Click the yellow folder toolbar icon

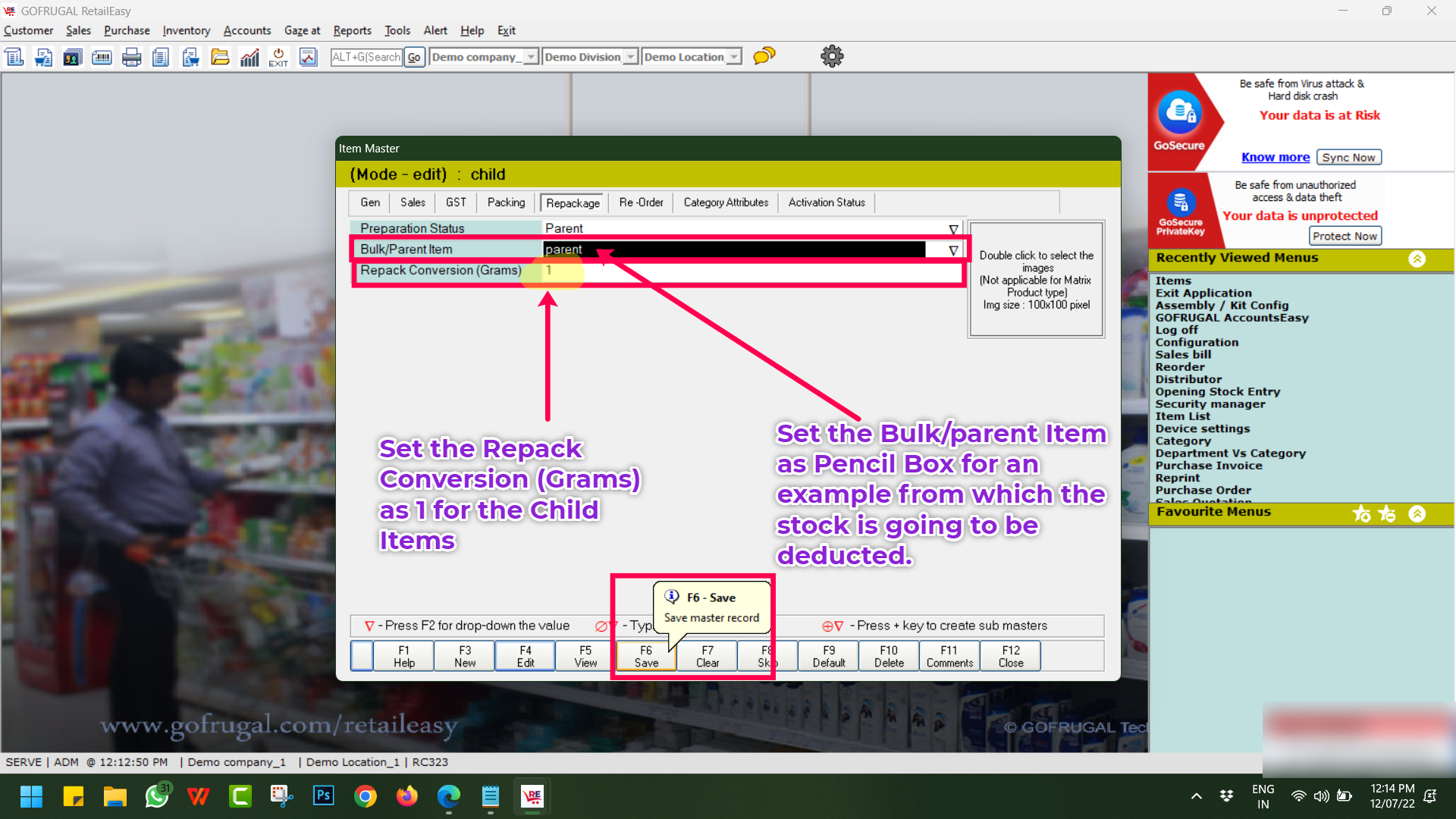pyautogui.click(x=220, y=57)
